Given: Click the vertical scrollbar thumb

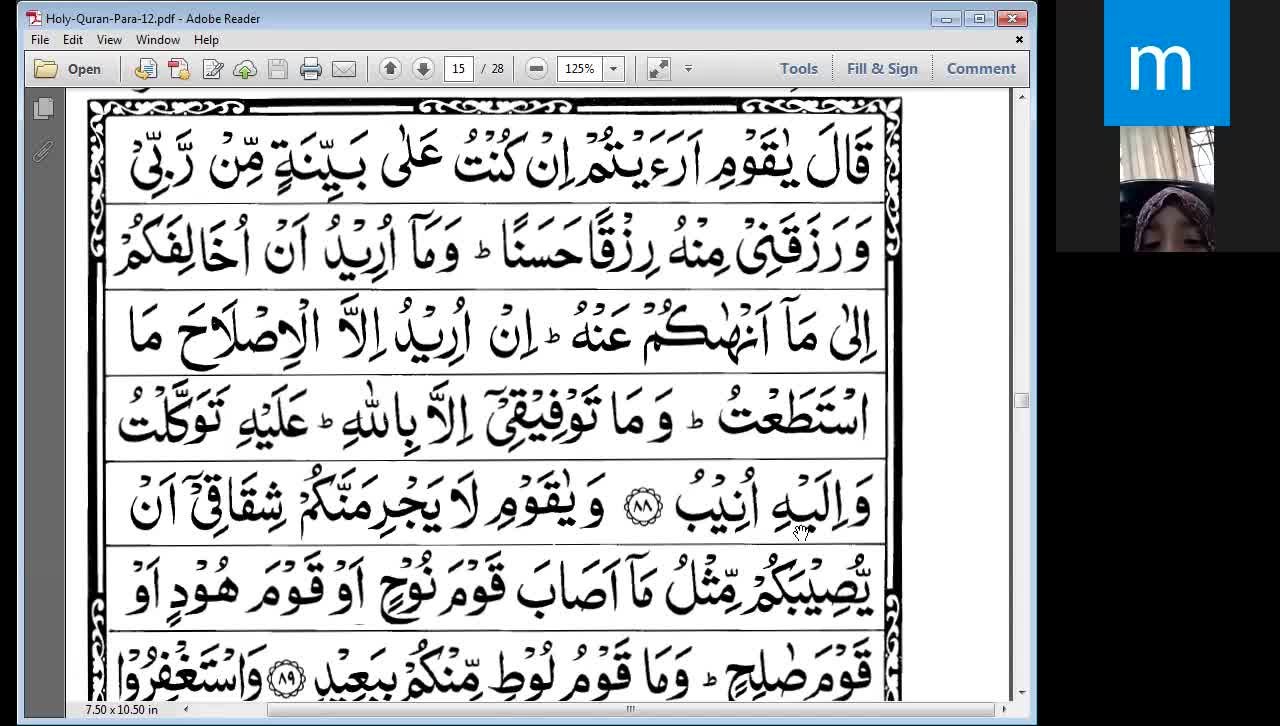Looking at the screenshot, I should [x=1021, y=400].
